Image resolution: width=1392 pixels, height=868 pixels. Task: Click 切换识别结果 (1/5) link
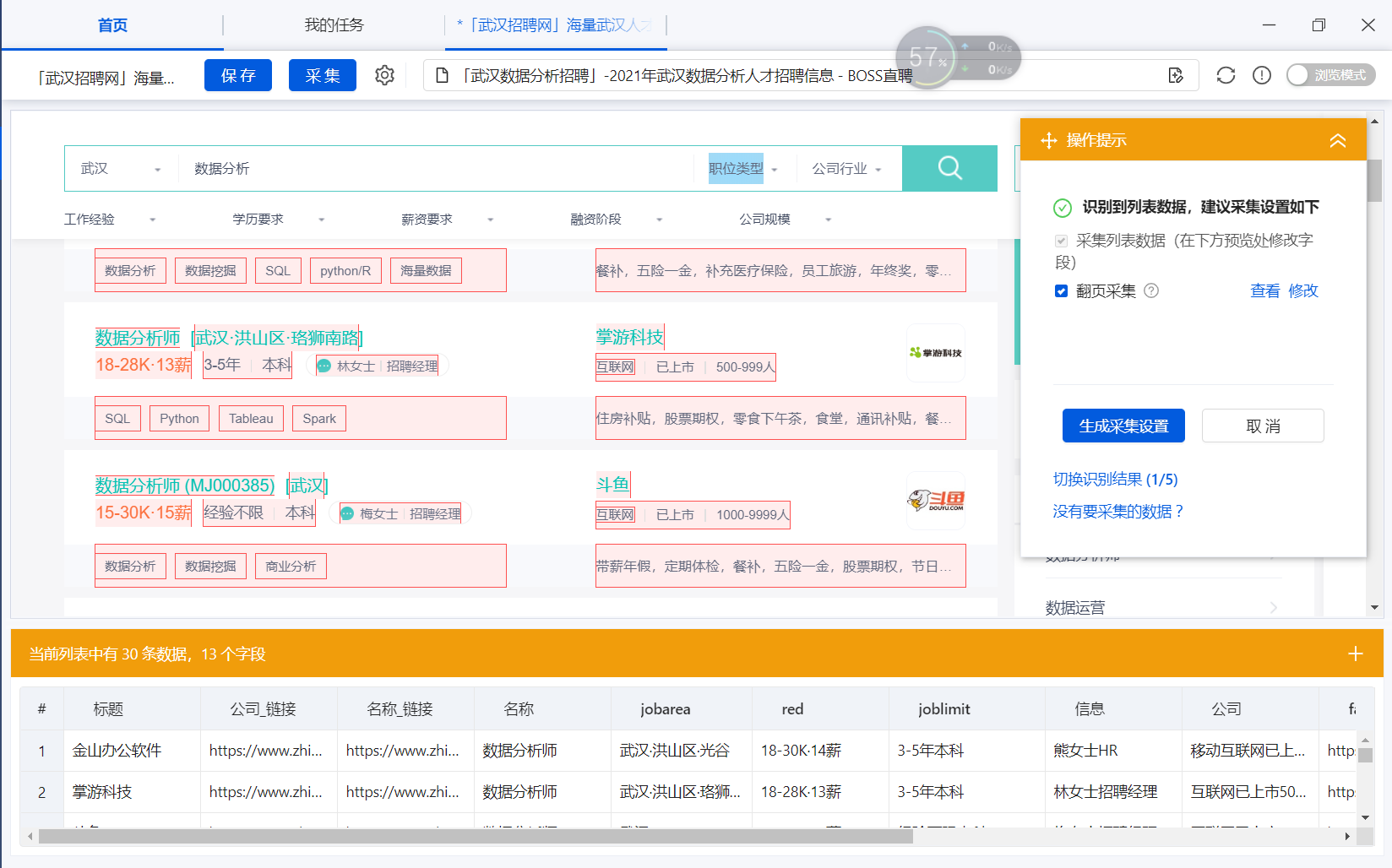click(1115, 480)
